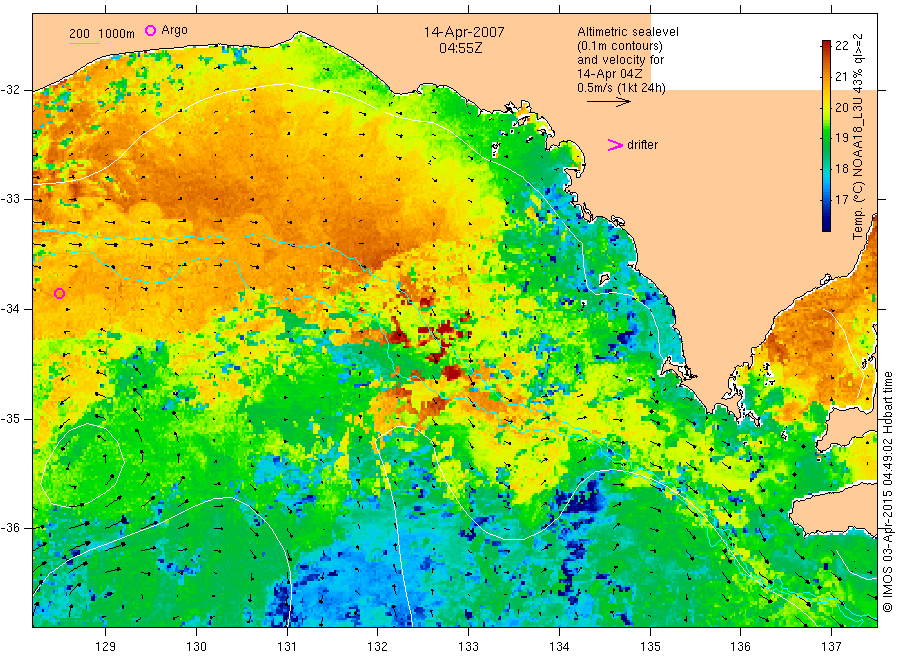900x660 pixels.
Task: Click the -32 latitude axis label
Action: pyautogui.click(x=10, y=90)
